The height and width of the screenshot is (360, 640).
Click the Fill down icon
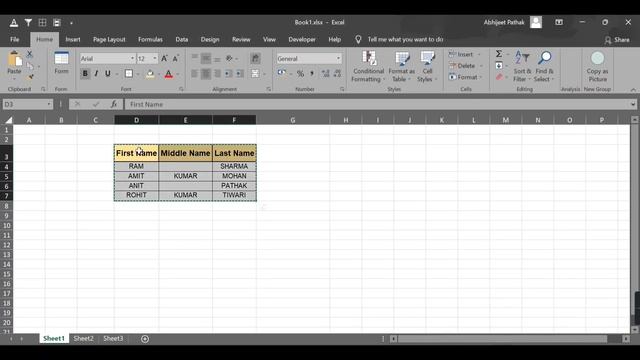499,66
